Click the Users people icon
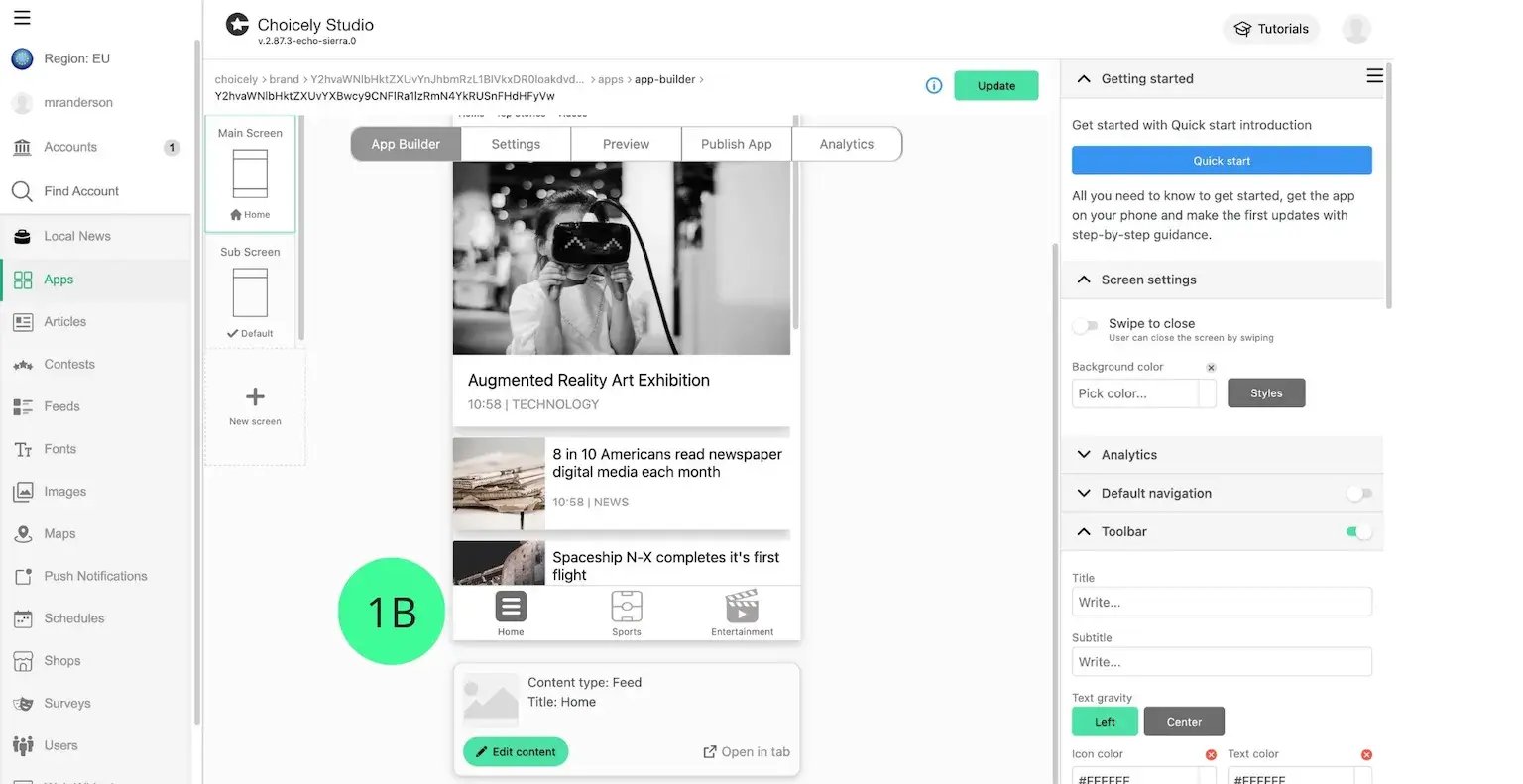Image resolution: width=1523 pixels, height=784 pixels. 23,746
